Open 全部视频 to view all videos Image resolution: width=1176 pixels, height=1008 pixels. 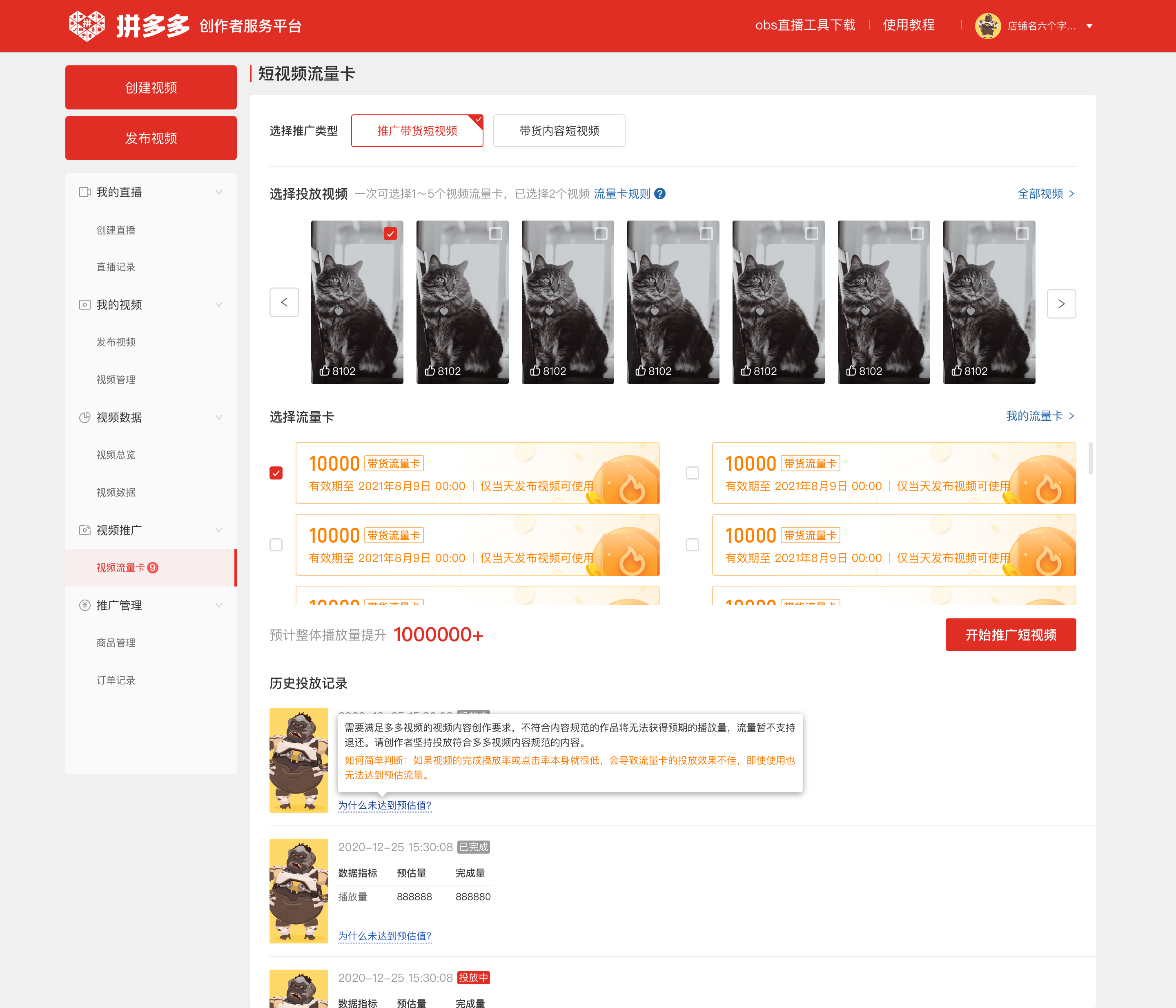pos(1046,194)
